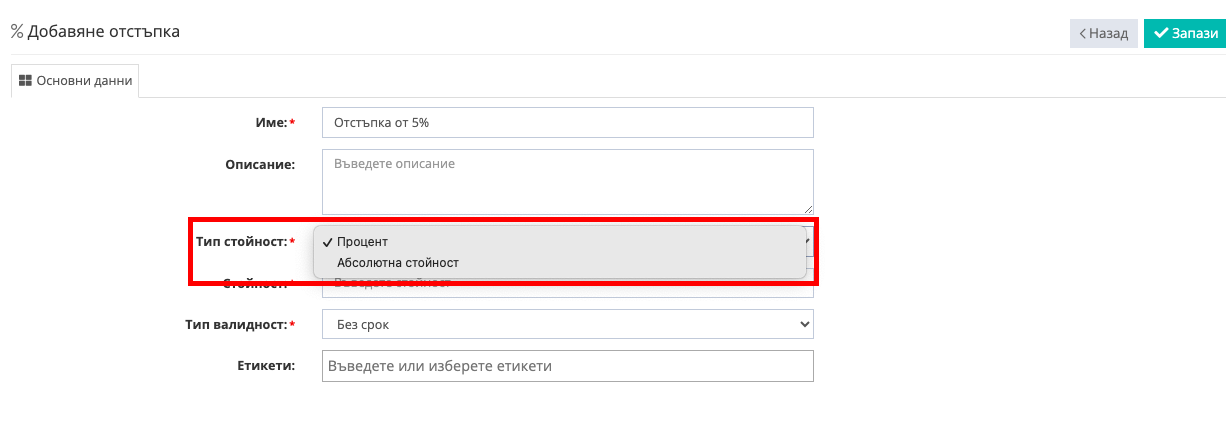The width and height of the screenshot is (1226, 440).
Task: Click the checkmark icon in Запази button
Action: tap(1161, 33)
